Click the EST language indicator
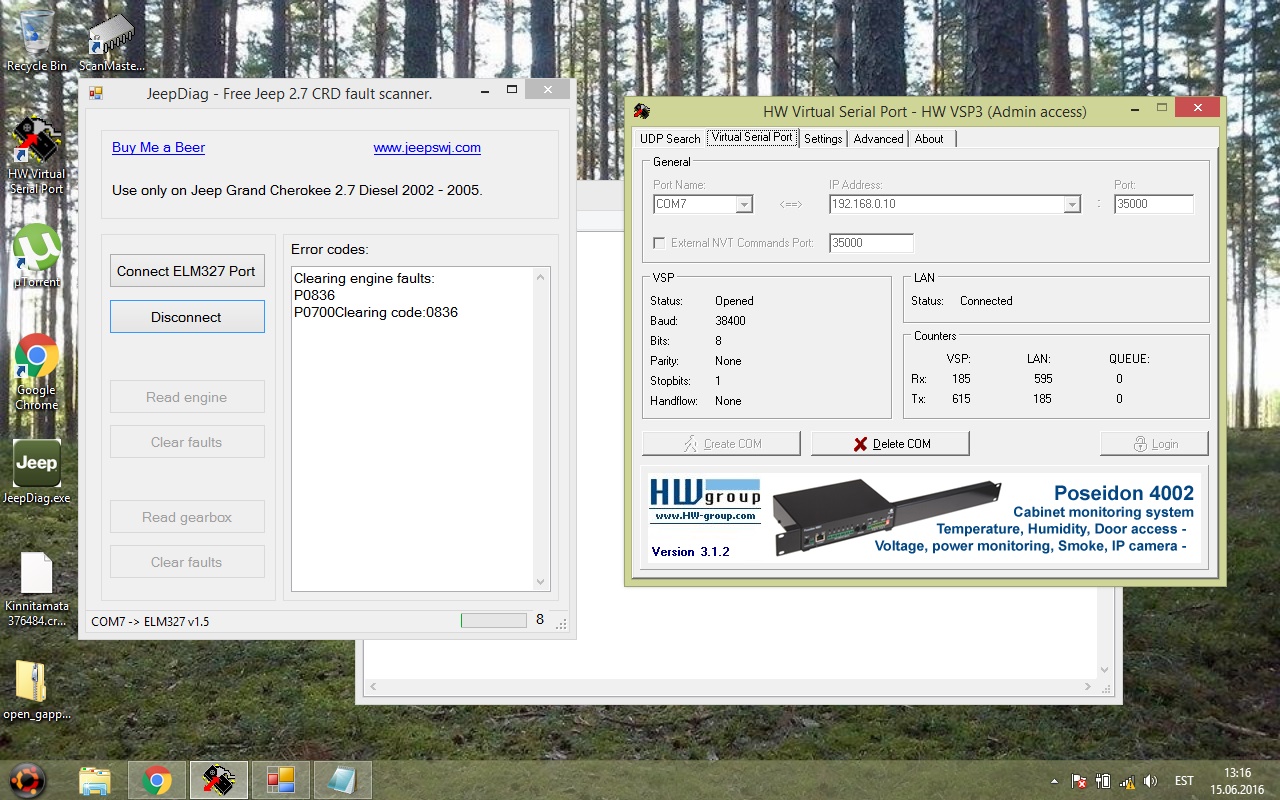This screenshot has width=1280, height=800. pyautogui.click(x=1184, y=781)
